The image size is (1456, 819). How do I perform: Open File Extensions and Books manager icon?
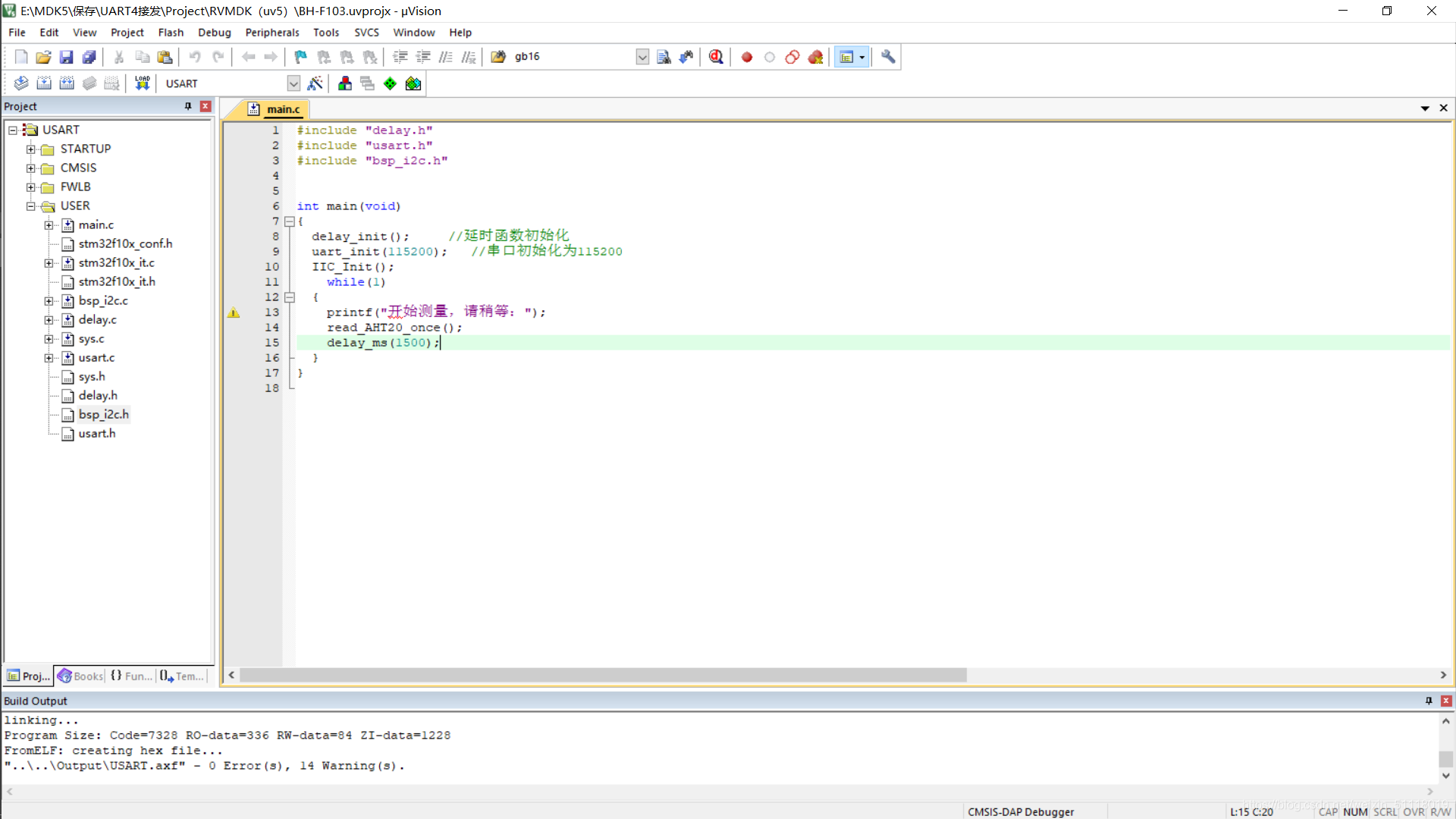(x=345, y=83)
